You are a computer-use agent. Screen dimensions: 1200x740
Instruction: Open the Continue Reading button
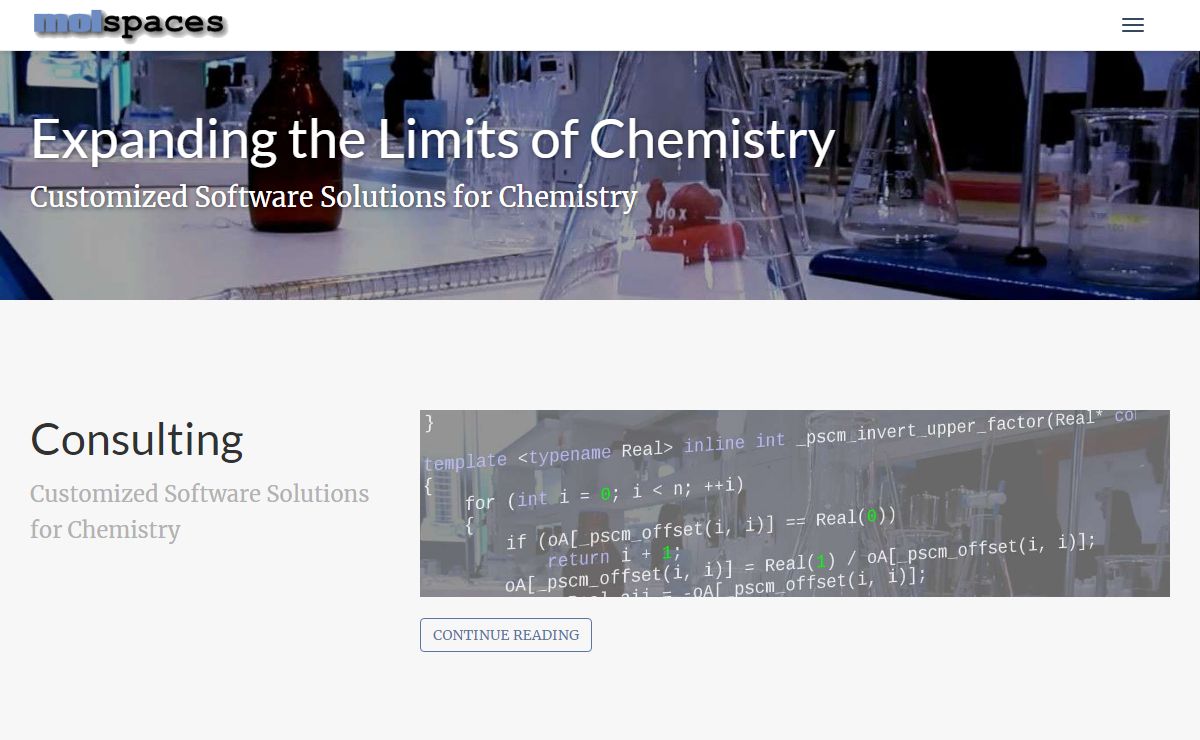tap(506, 635)
